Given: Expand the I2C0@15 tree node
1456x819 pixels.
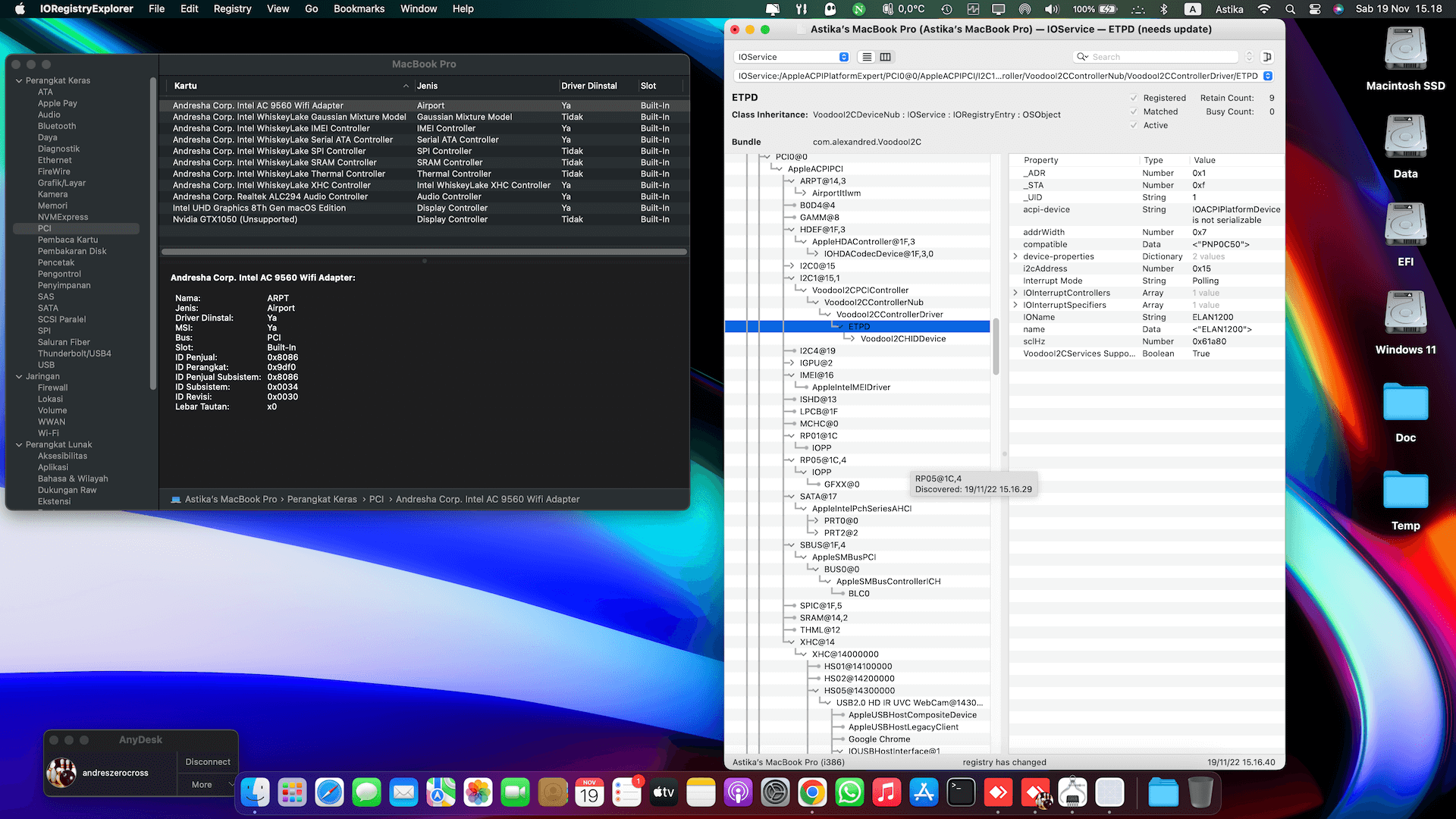Looking at the screenshot, I should (792, 266).
